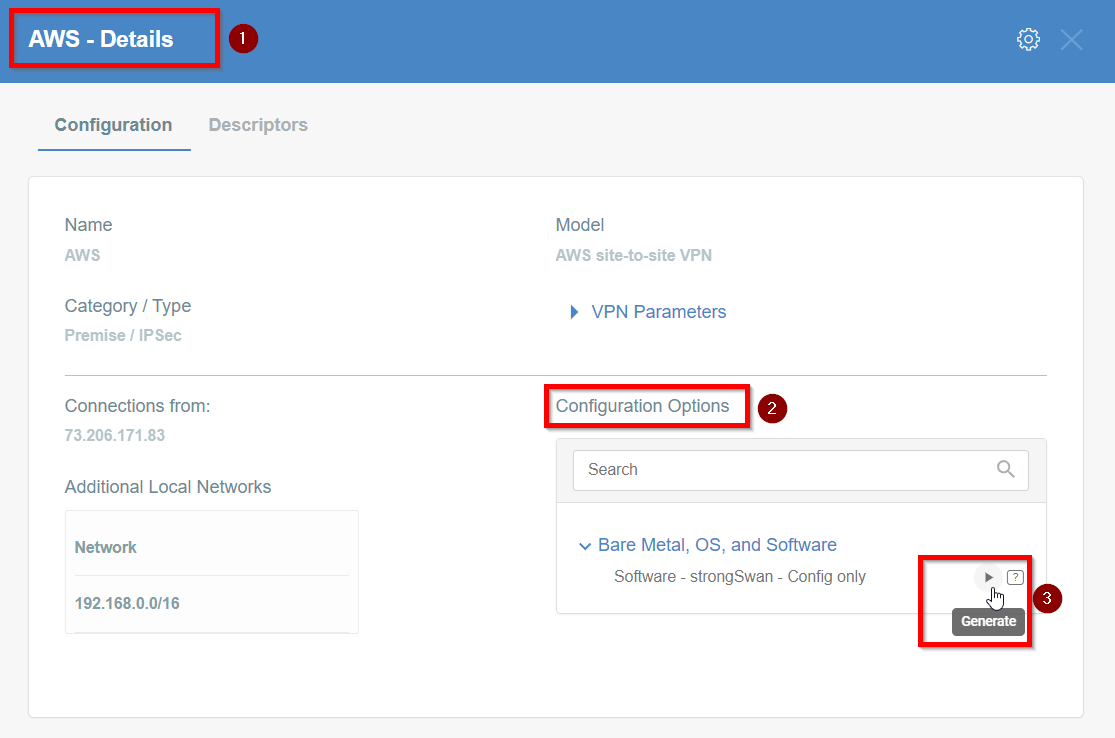Select Software - strongSwan - Config only row
1115x738 pixels.
[x=740, y=577]
